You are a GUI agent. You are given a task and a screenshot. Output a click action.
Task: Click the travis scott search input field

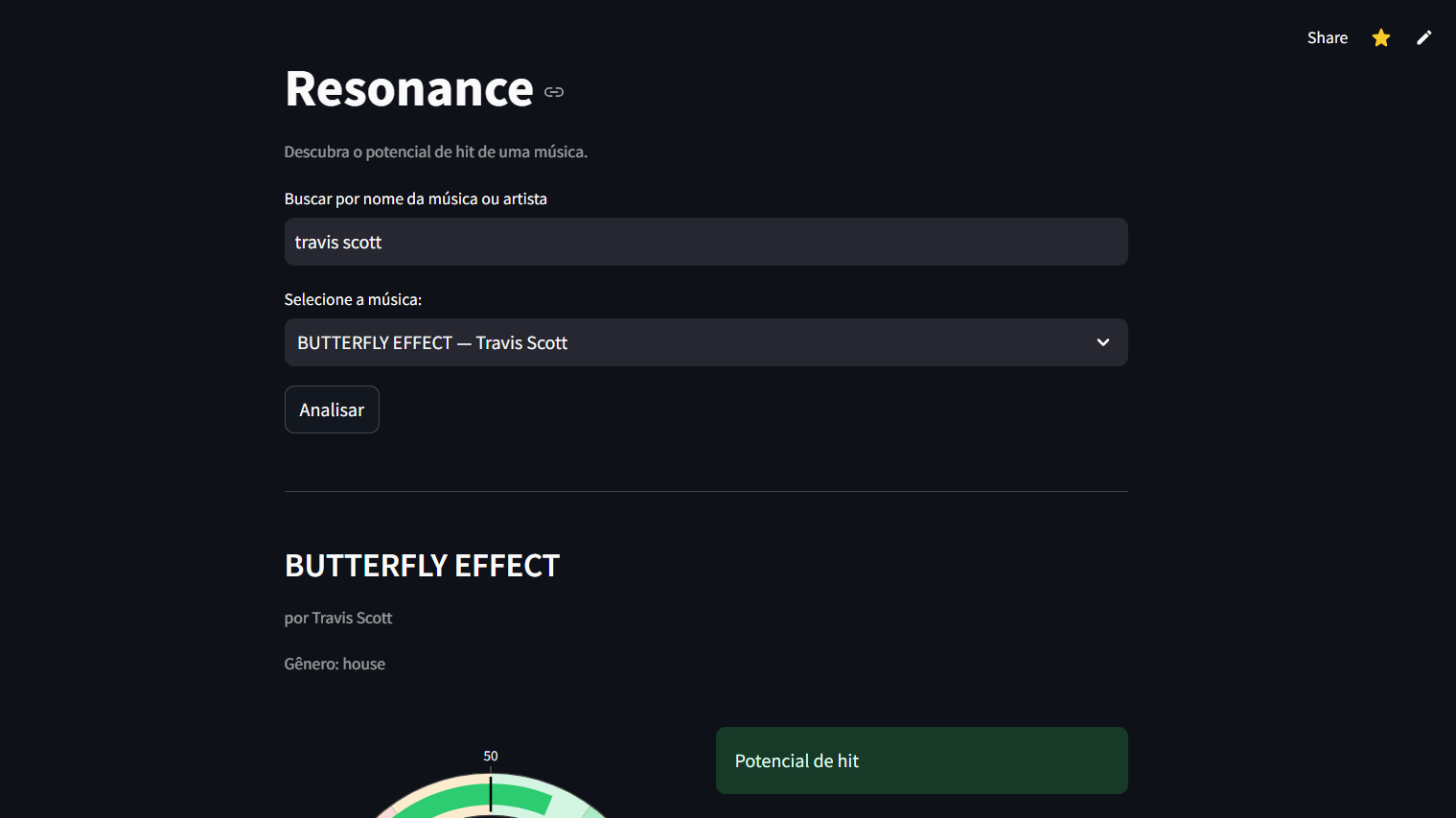705,242
